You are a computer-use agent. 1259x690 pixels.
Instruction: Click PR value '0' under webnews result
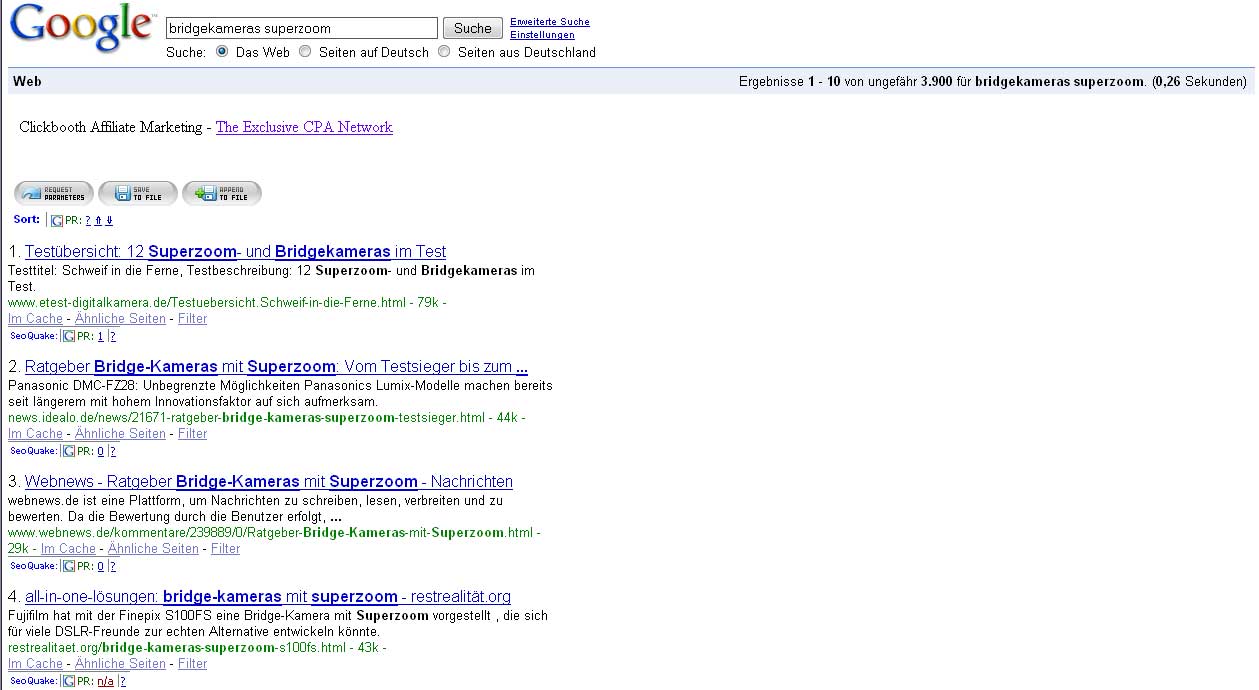pyautogui.click(x=101, y=567)
